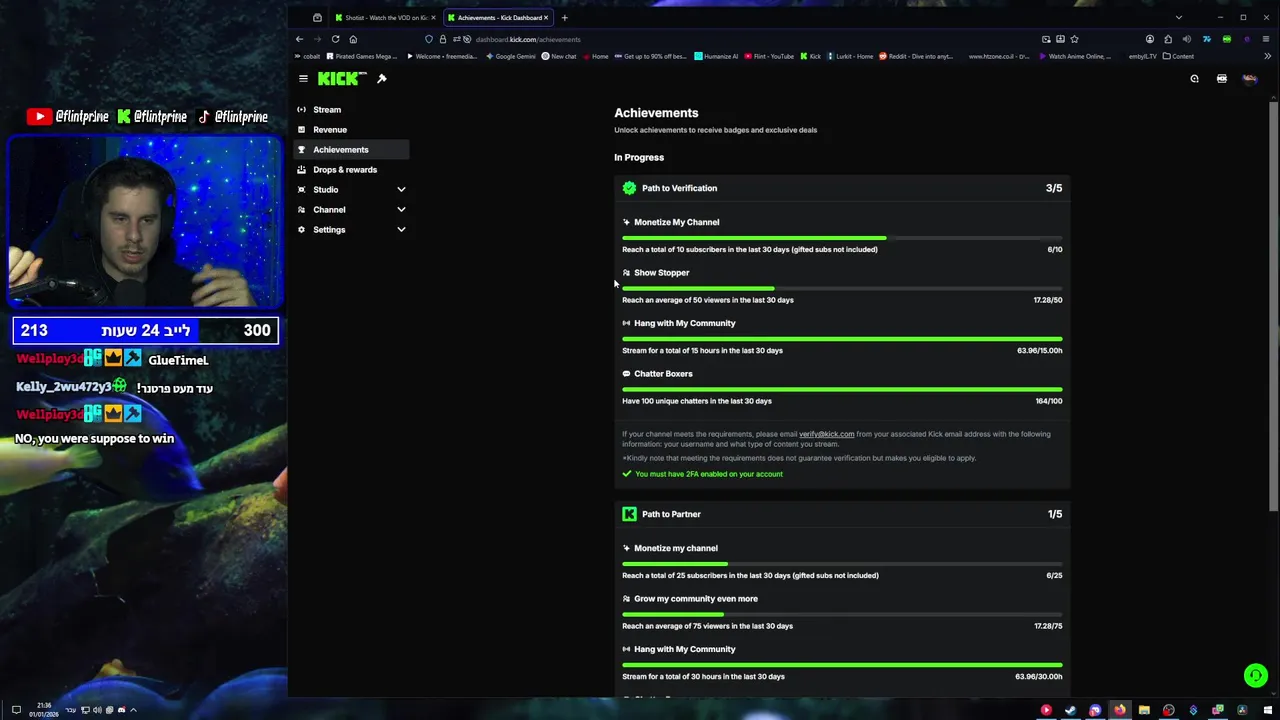Click the Chatter Boxers progress bar
Image resolution: width=1280 pixels, height=720 pixels.
pos(842,390)
